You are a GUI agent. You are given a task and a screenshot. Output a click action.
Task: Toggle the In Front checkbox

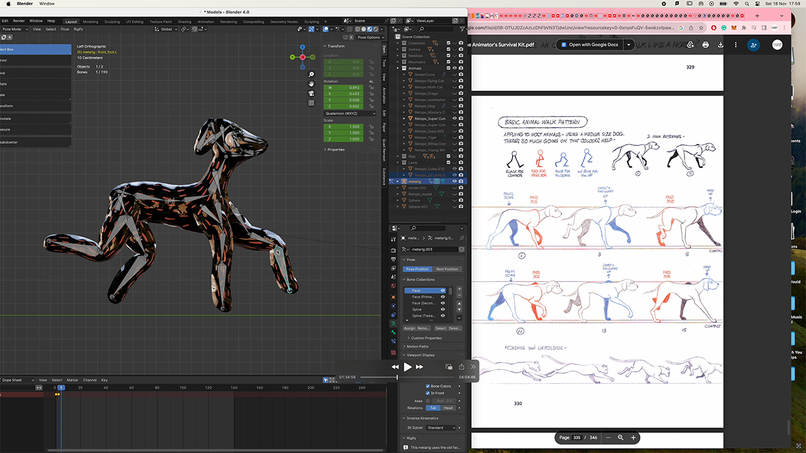tap(429, 394)
